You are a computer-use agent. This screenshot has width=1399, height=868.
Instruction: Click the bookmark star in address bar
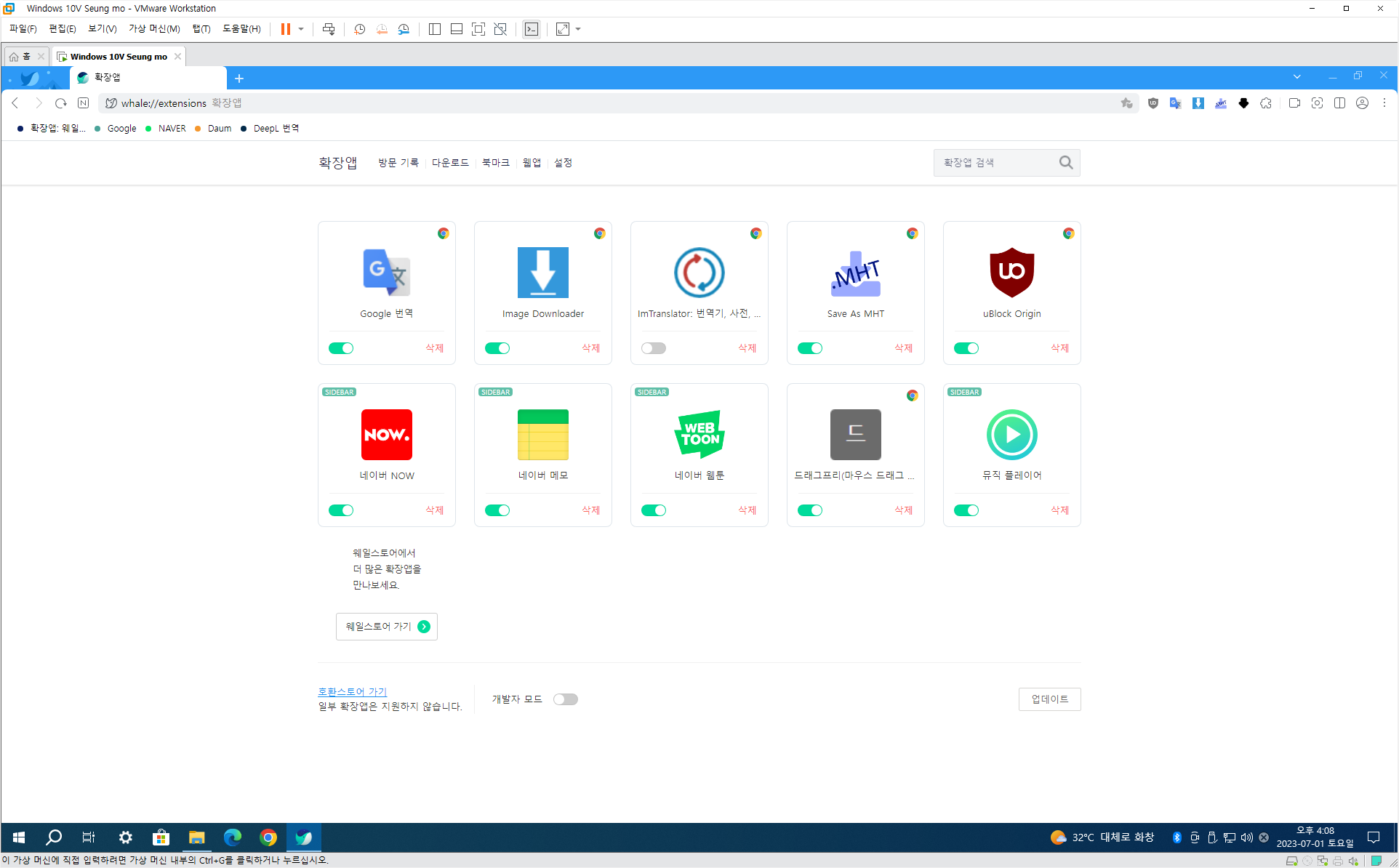(1126, 103)
